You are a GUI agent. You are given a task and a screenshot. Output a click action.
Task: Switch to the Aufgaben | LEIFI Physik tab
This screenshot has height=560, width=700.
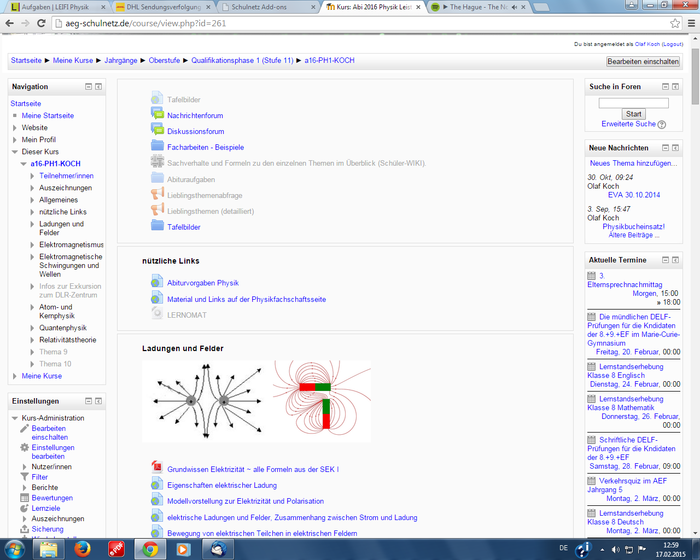click(58, 7)
